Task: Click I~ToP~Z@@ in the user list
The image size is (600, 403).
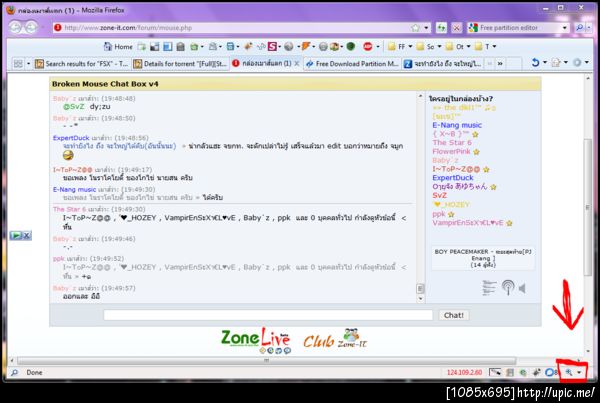Action: (456, 169)
